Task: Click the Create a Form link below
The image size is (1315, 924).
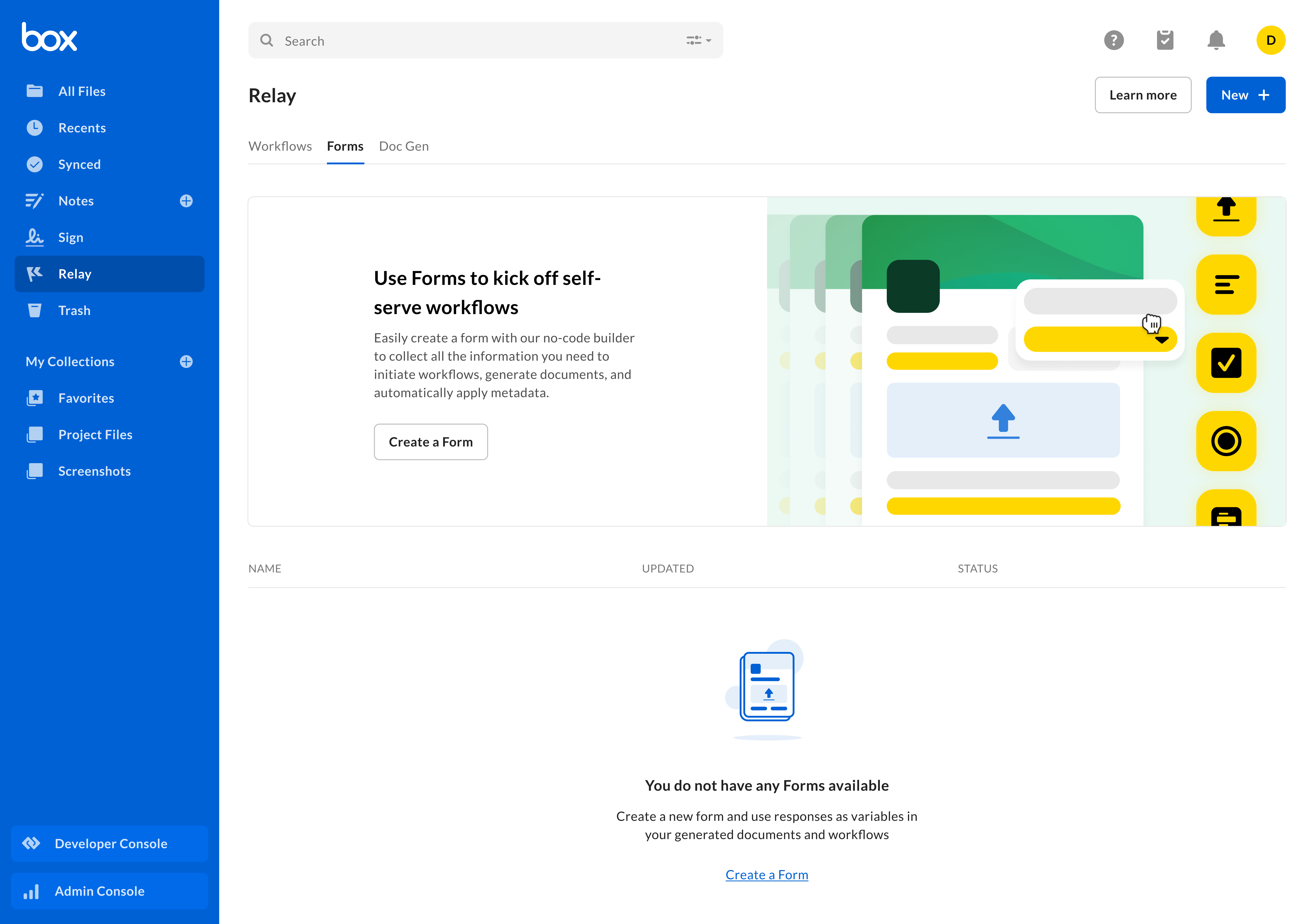Action: [x=766, y=875]
